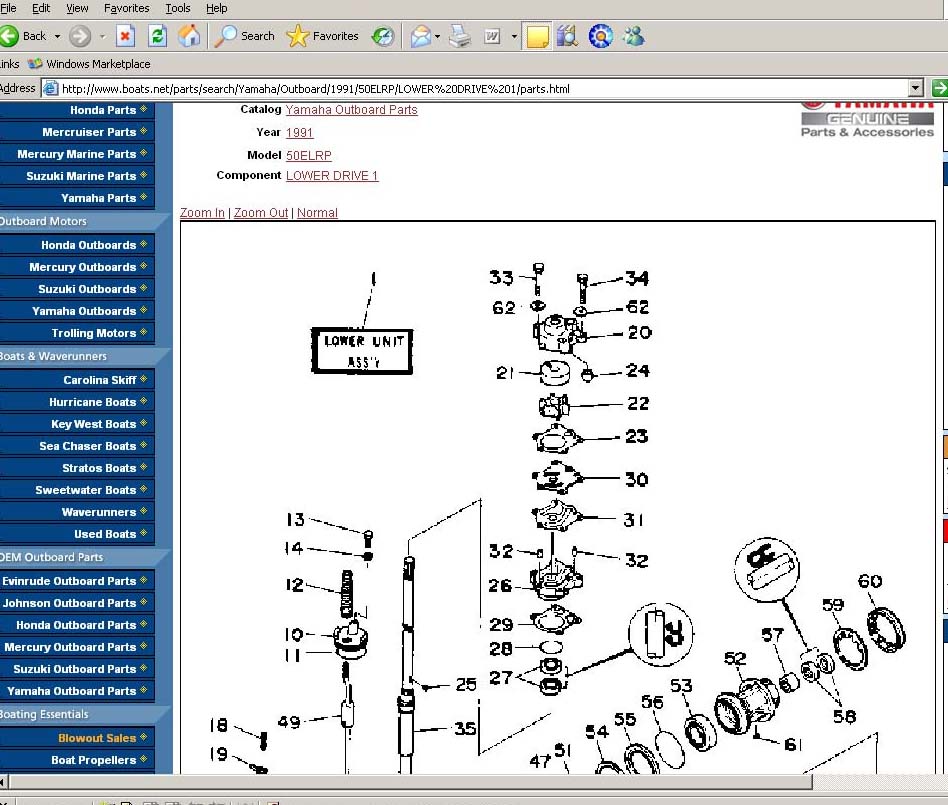This screenshot has width=948, height=805.
Task: Go to the Home page icon
Action: point(189,36)
